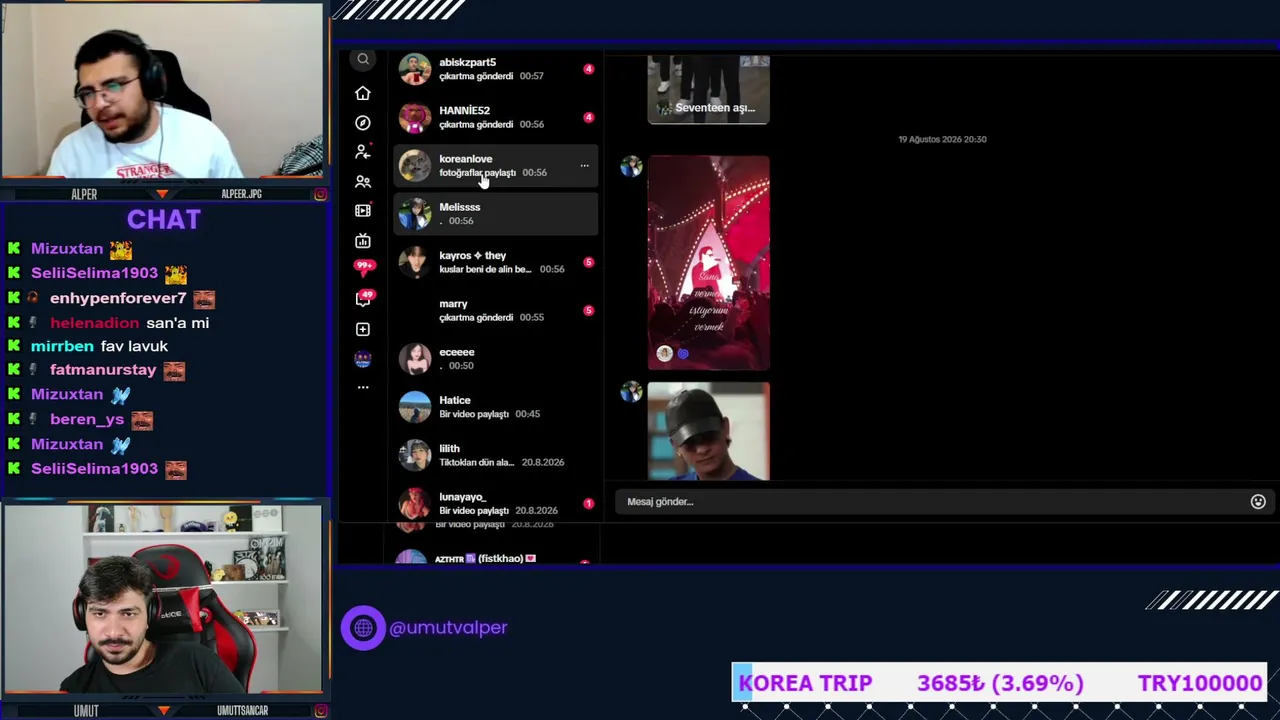Screen dimensions: 1280x720
Task: Open the HANNİE52 conversation
Action: 496,117
